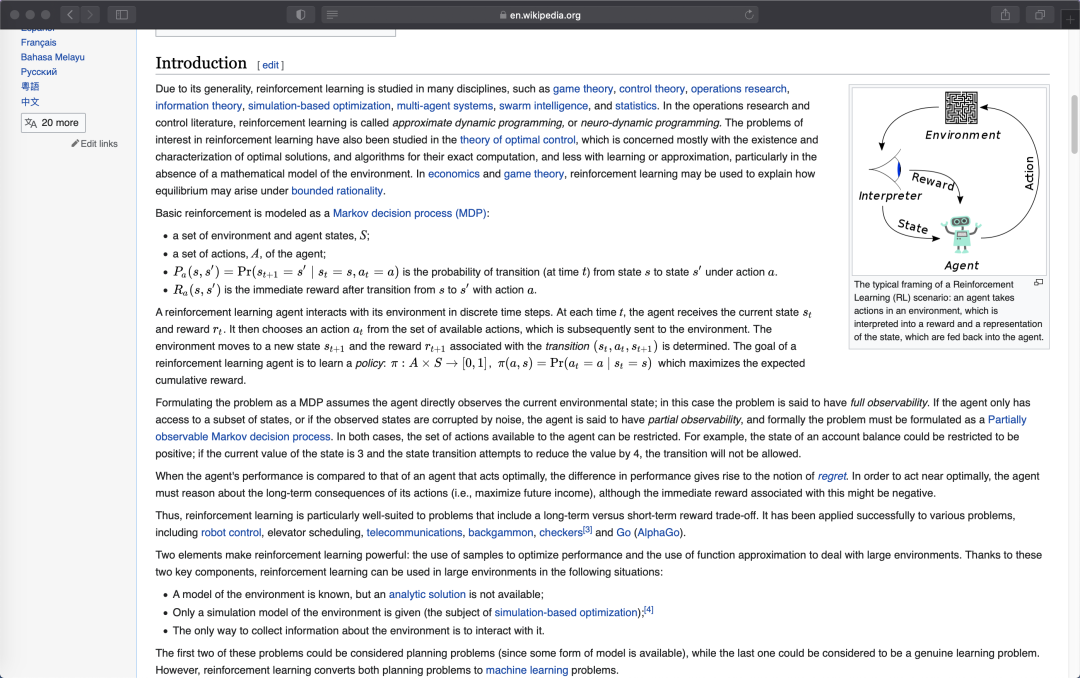1080x678 pixels.
Task: Enlarge the reinforcement learning diagram icon
Action: click(x=1039, y=282)
